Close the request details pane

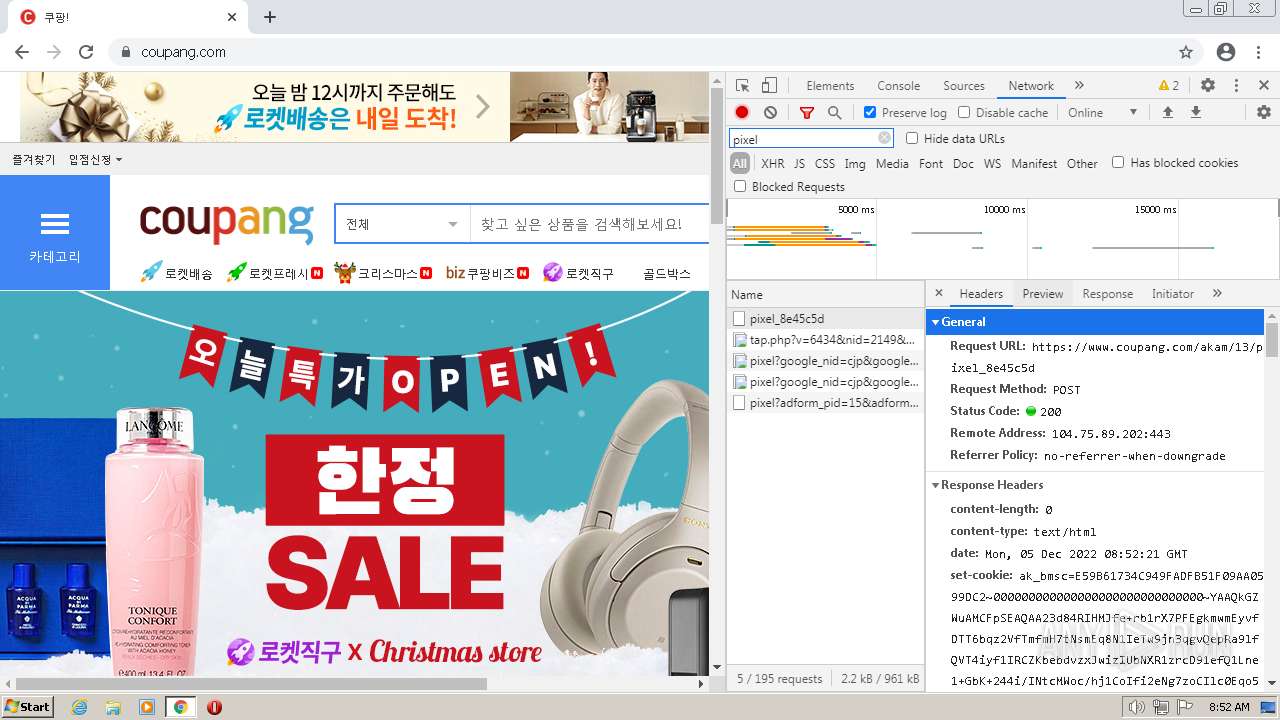[x=939, y=293]
